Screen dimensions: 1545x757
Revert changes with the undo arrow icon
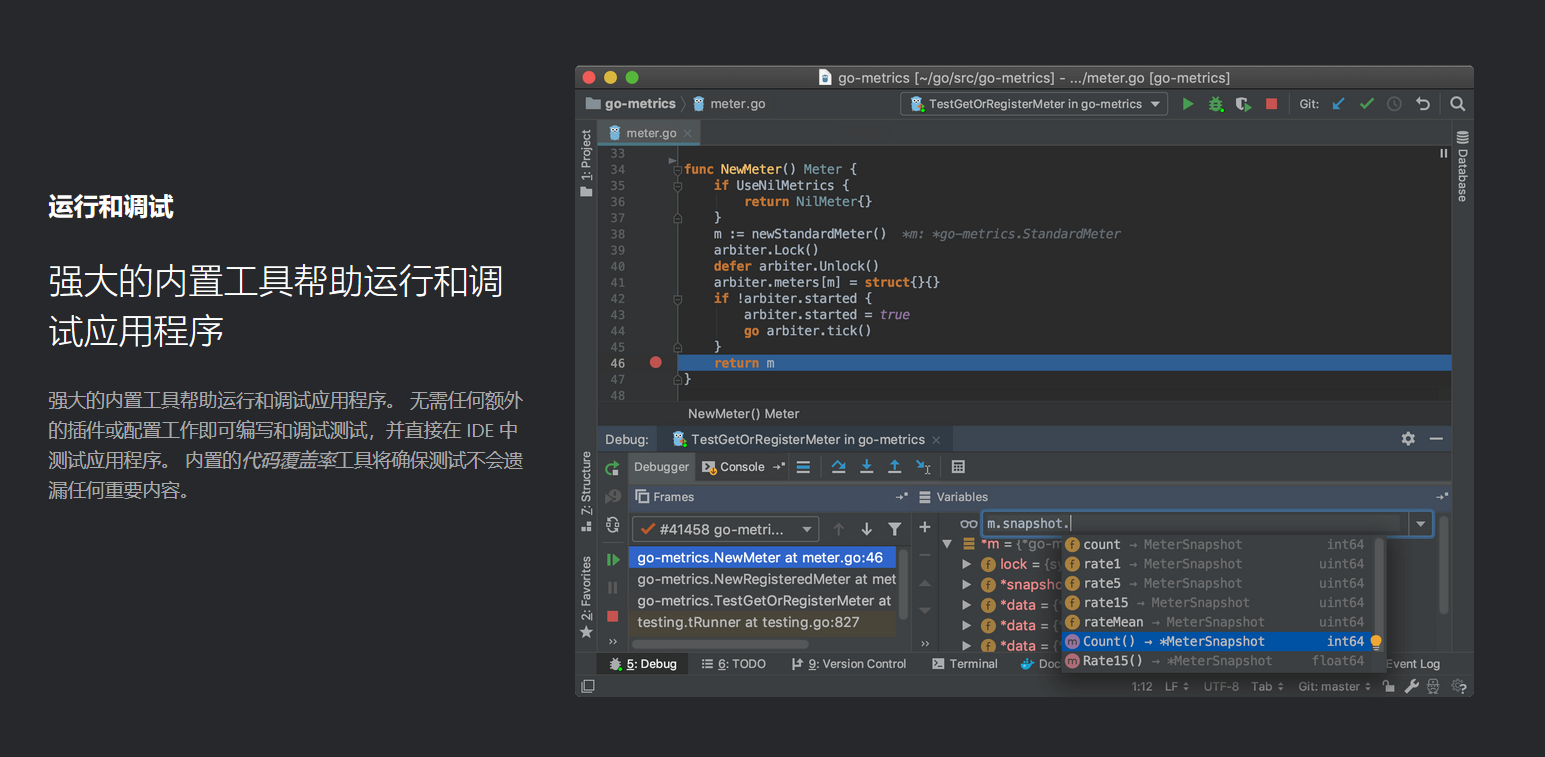click(1422, 104)
